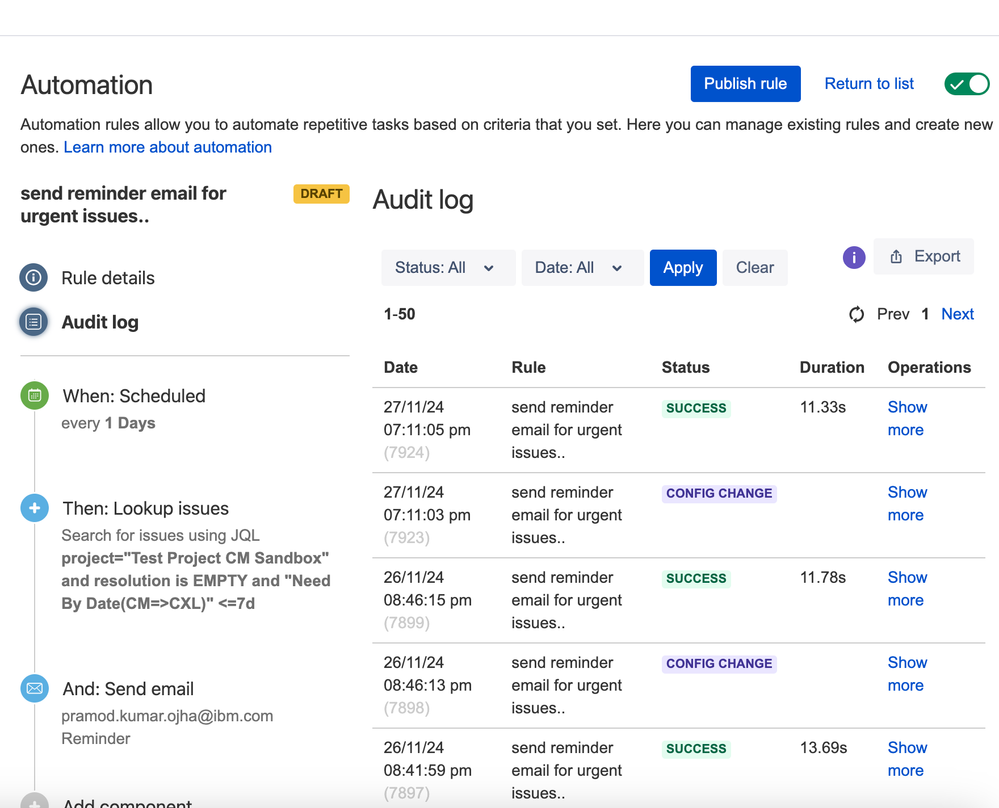999x808 pixels.
Task: Go to Next page of results
Action: click(957, 314)
